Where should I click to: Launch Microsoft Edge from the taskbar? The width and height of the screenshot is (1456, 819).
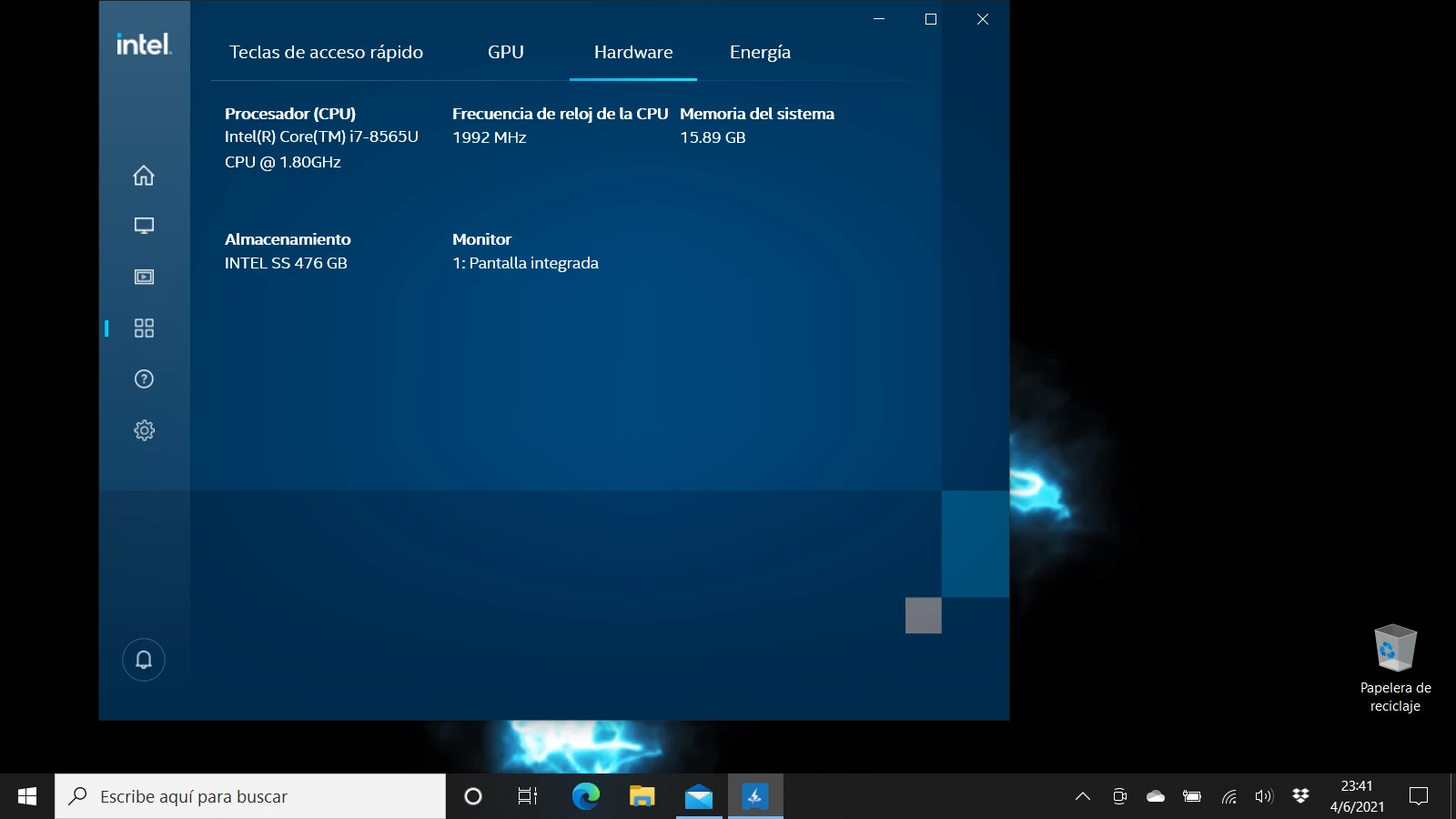pos(585,796)
